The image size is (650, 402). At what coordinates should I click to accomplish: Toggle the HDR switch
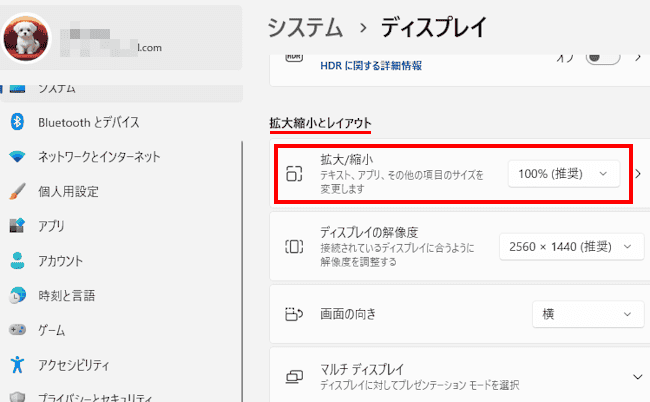[x=603, y=58]
